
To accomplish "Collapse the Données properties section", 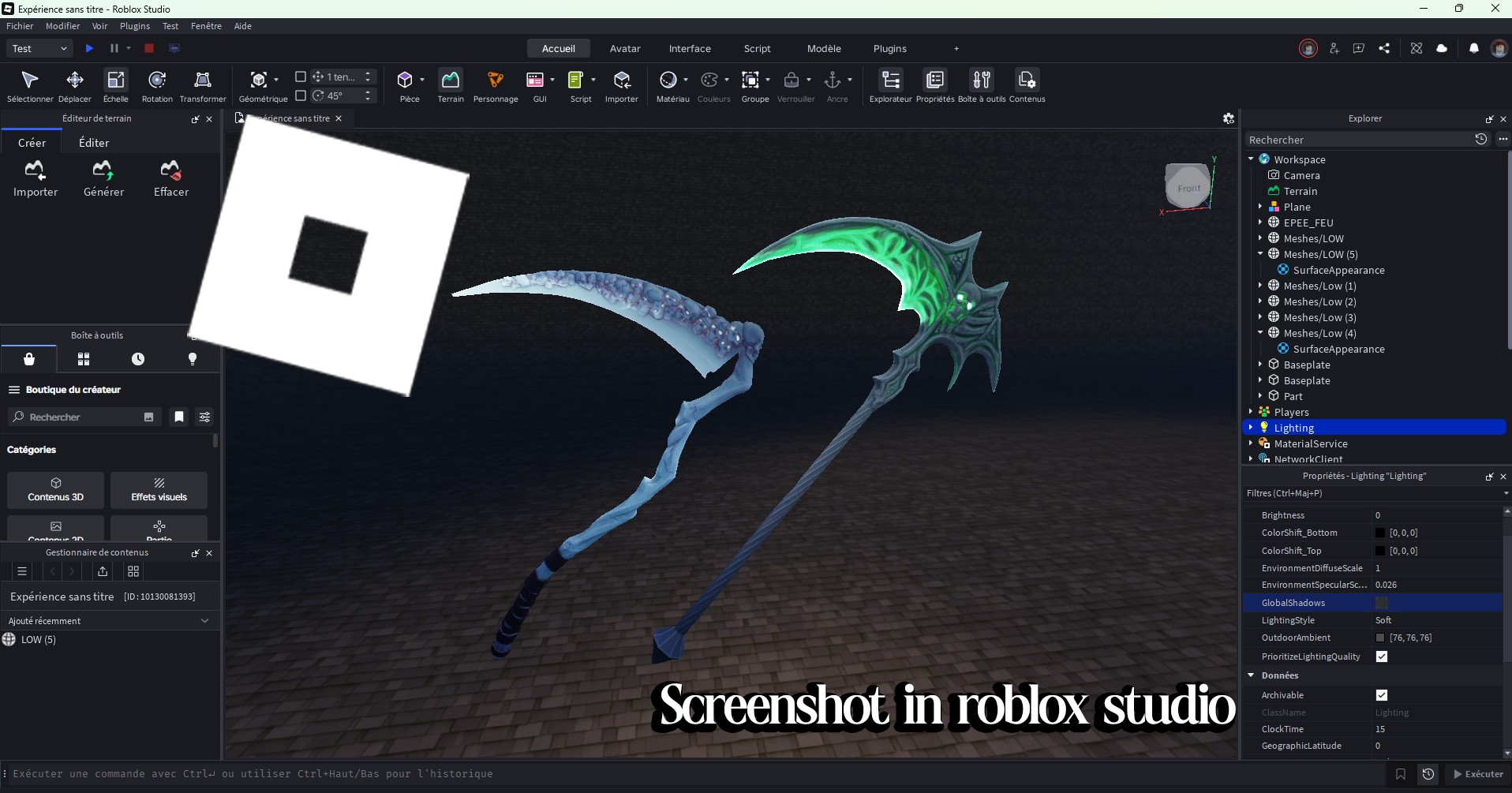I will coord(1251,675).
